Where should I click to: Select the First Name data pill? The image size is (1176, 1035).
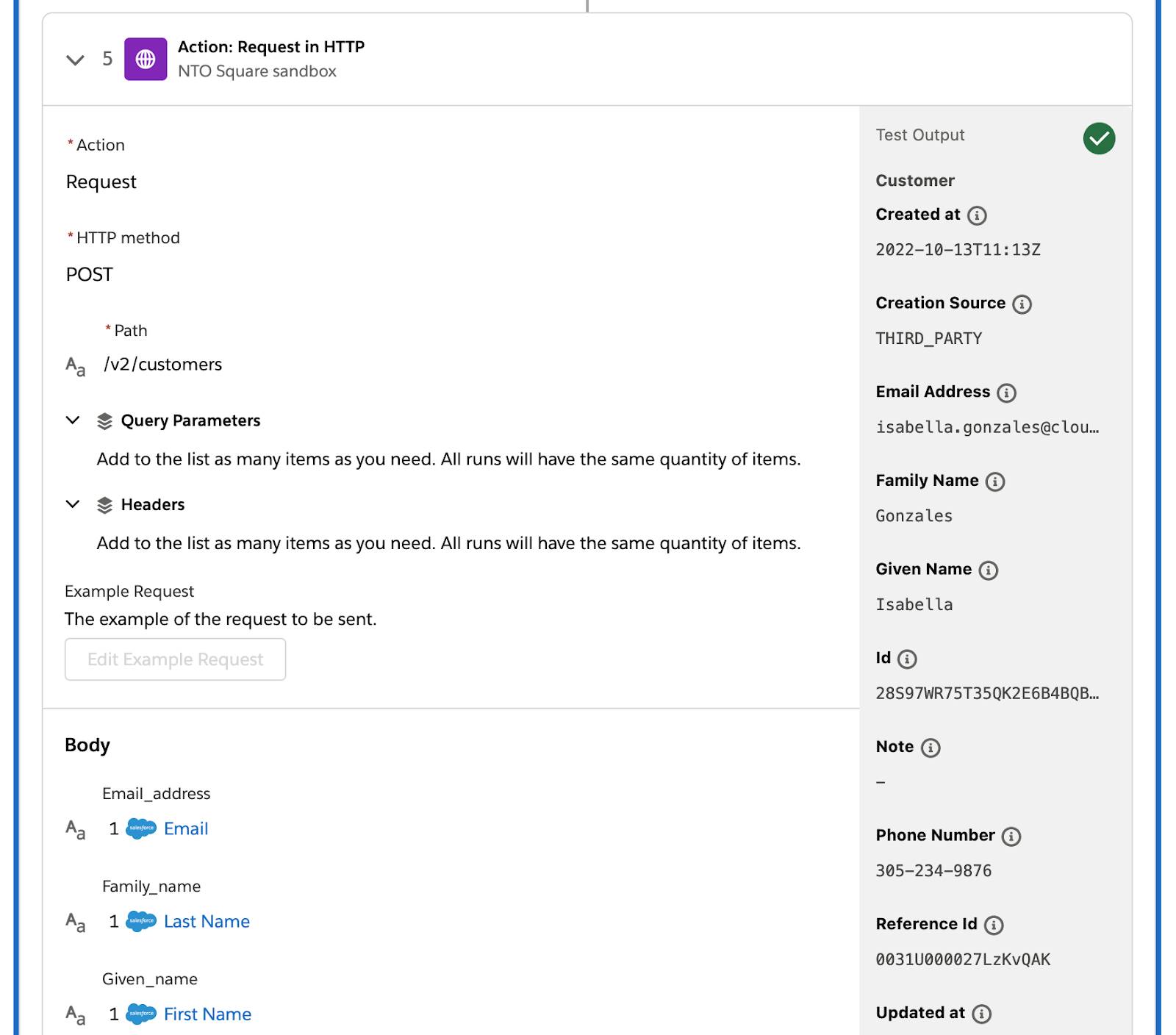[207, 1014]
